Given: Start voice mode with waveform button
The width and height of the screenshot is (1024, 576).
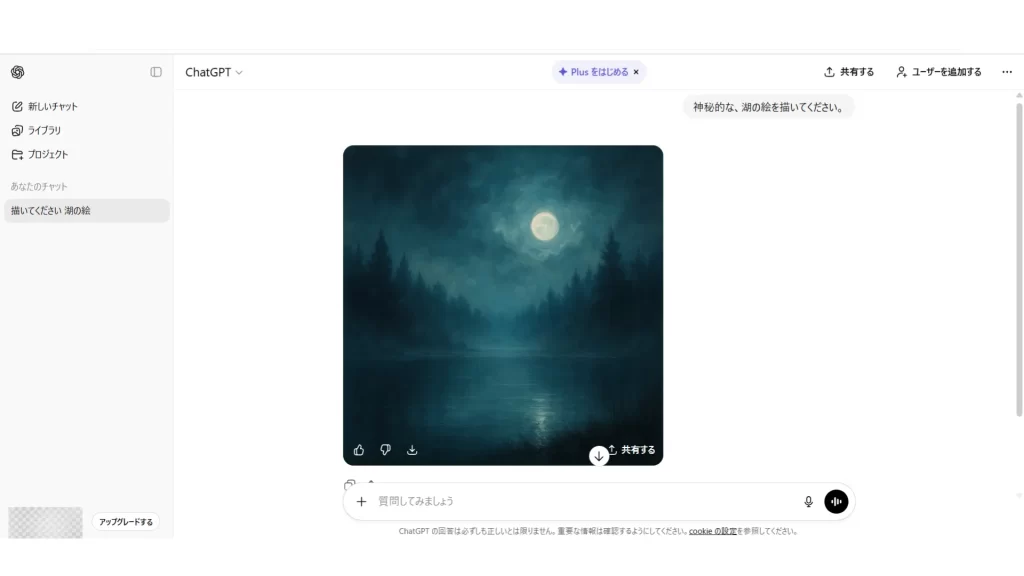Looking at the screenshot, I should (x=836, y=501).
